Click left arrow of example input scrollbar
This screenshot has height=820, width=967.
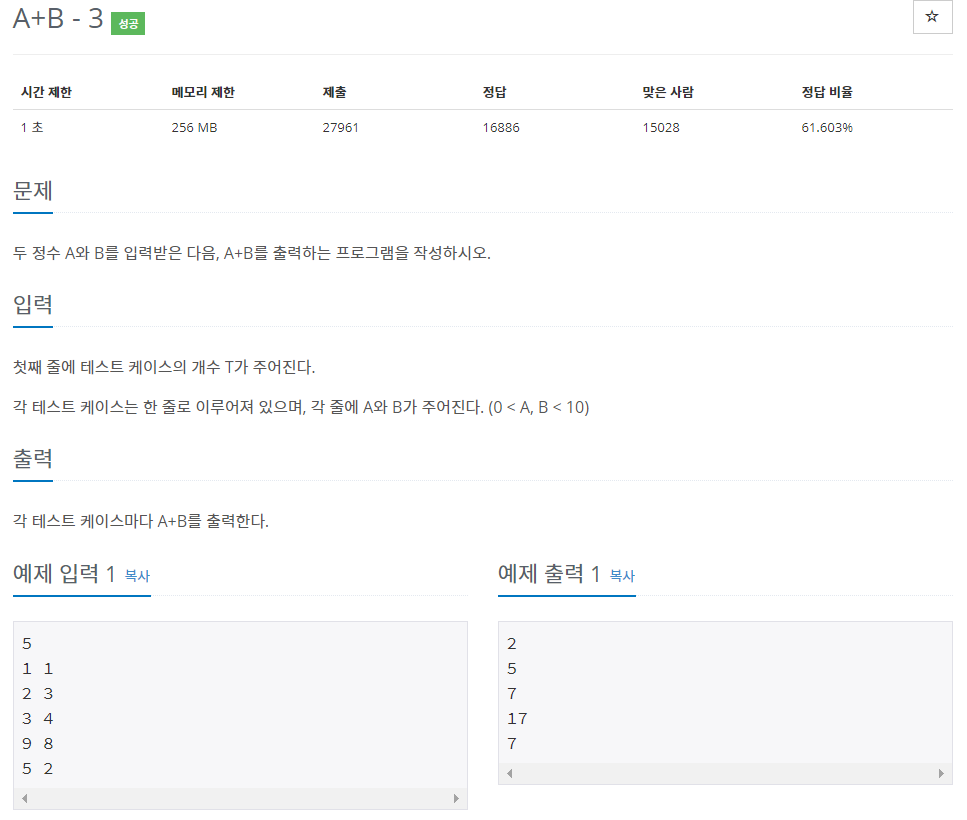click(x=25, y=798)
